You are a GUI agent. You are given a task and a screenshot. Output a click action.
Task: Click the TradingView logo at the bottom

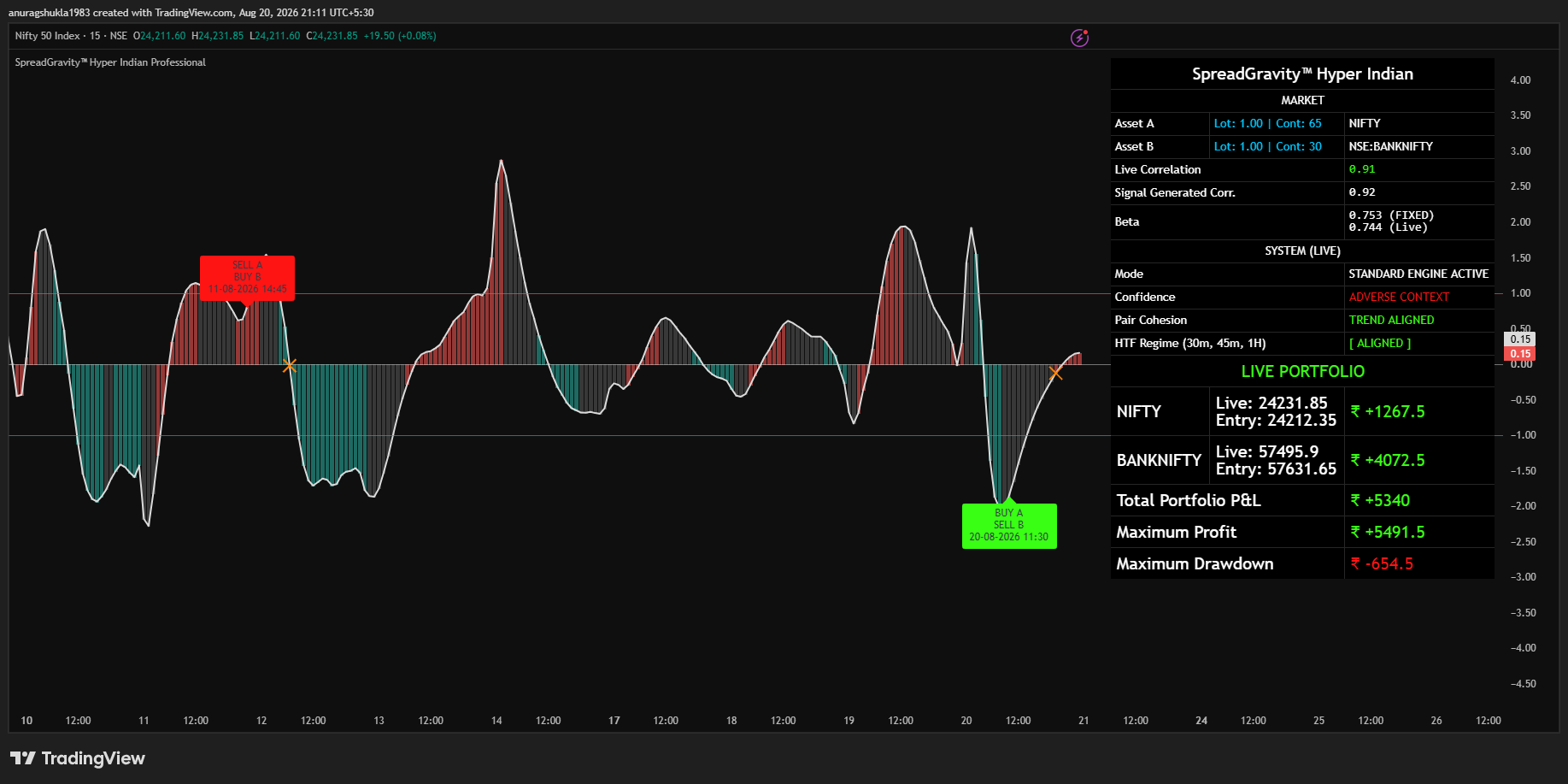pos(78,758)
